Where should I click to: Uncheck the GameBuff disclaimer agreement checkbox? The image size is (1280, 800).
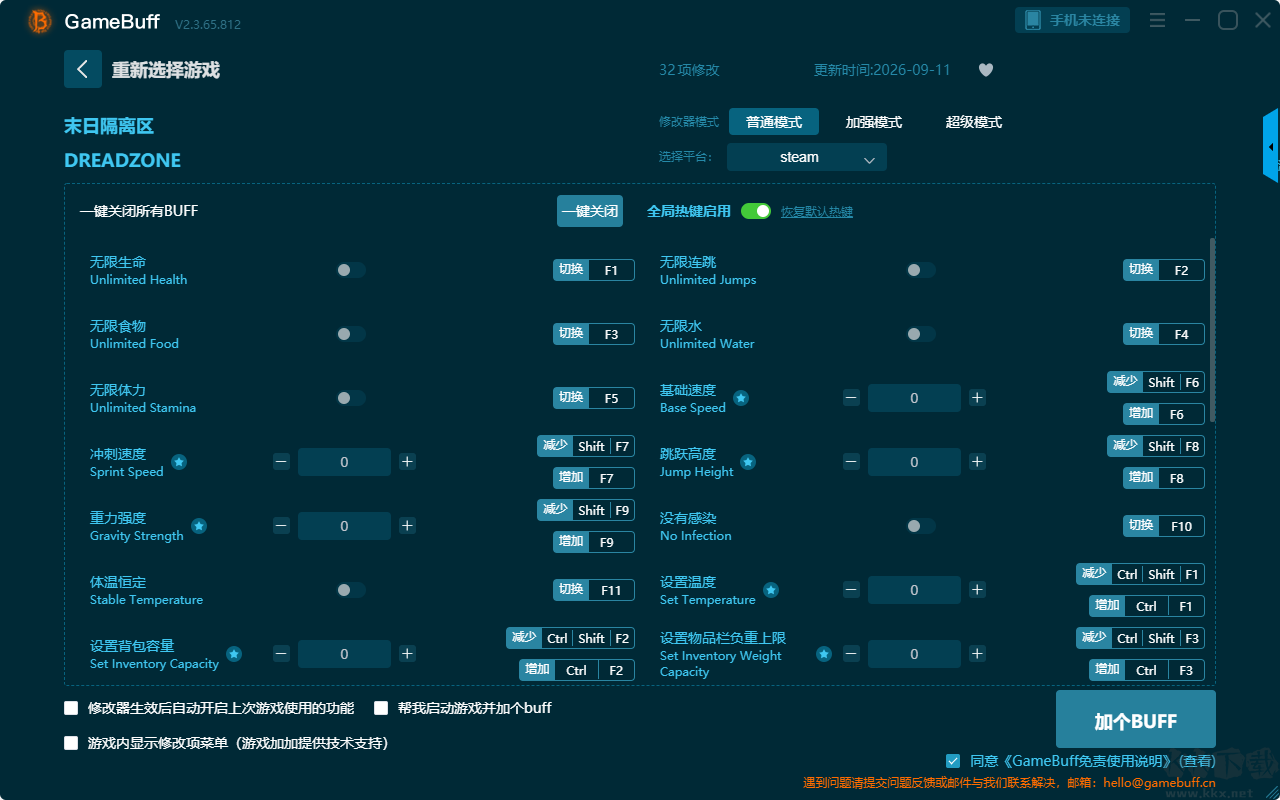click(x=953, y=761)
